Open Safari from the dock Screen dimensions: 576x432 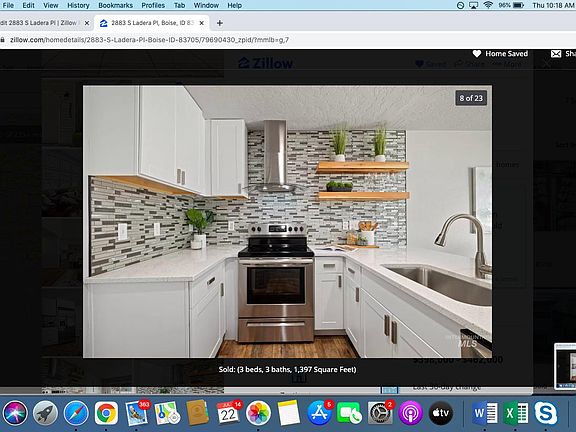click(76, 413)
